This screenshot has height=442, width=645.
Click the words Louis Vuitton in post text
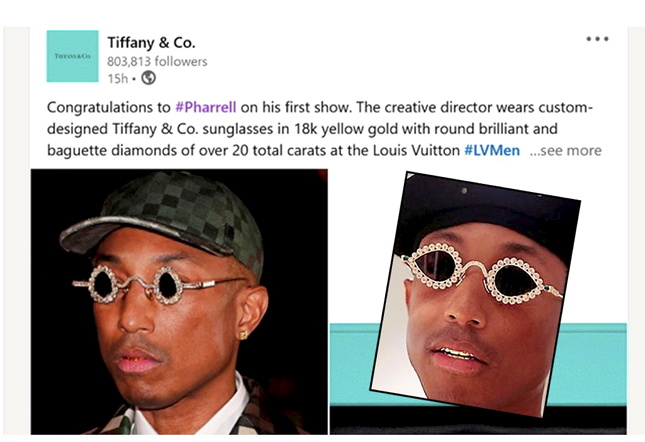(416, 150)
